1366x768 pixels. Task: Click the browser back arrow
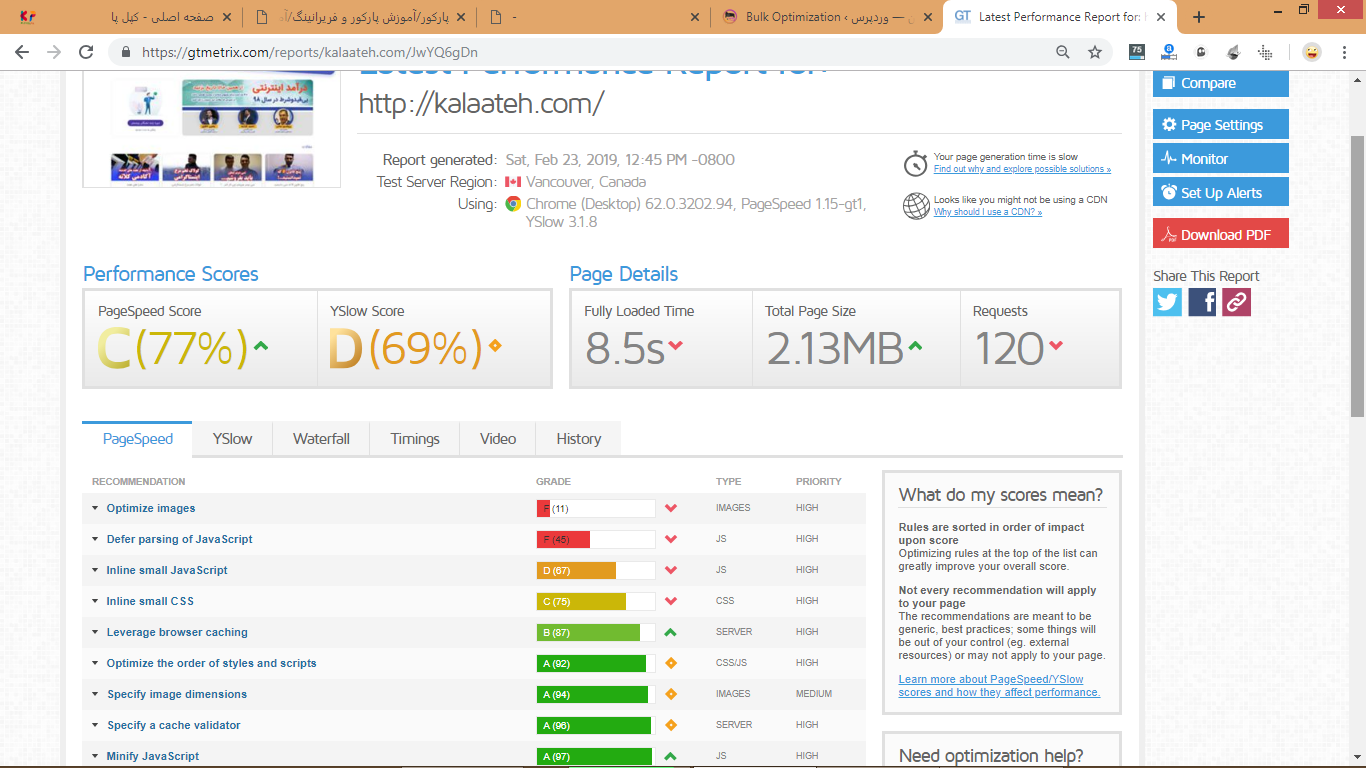(x=22, y=52)
